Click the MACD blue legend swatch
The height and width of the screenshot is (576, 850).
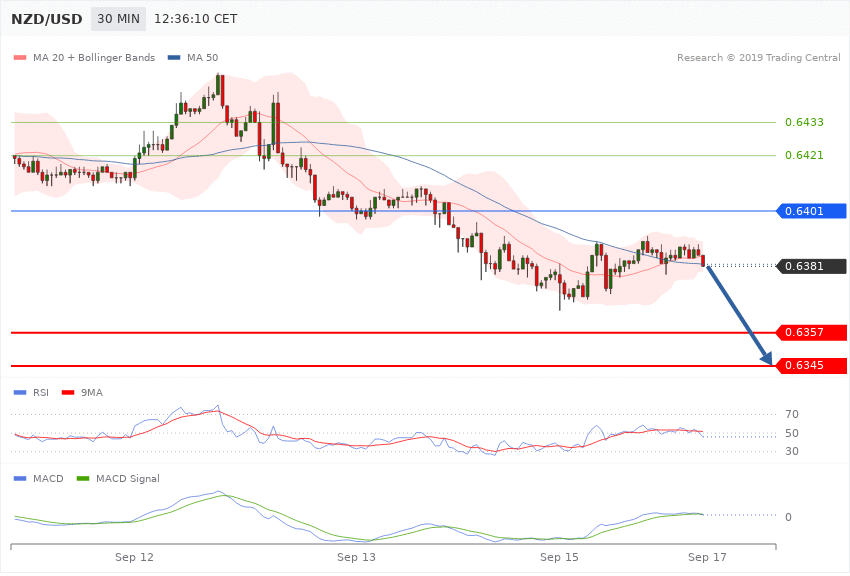click(20, 478)
